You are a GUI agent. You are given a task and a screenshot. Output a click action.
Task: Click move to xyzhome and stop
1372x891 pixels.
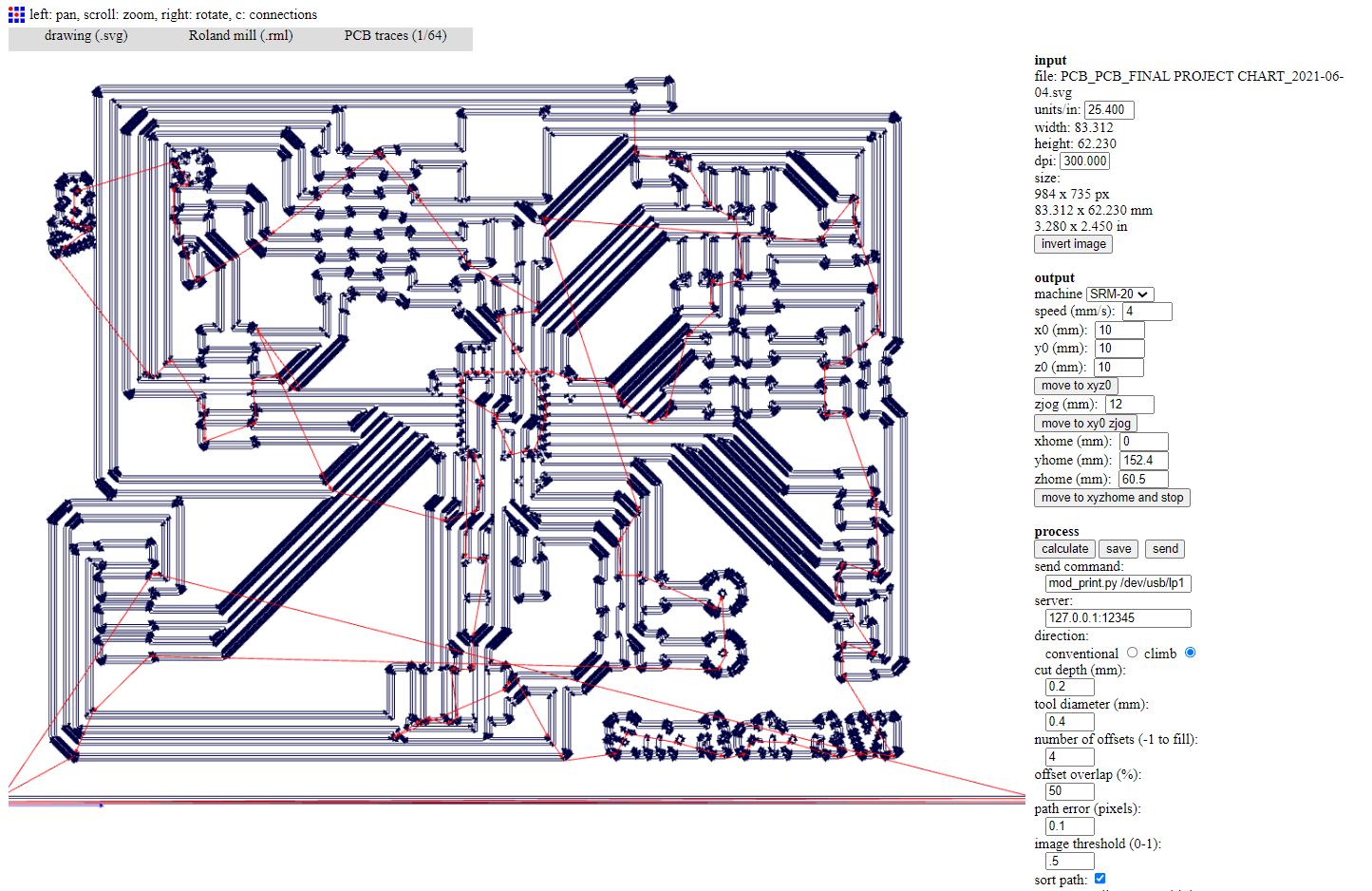click(x=1112, y=498)
